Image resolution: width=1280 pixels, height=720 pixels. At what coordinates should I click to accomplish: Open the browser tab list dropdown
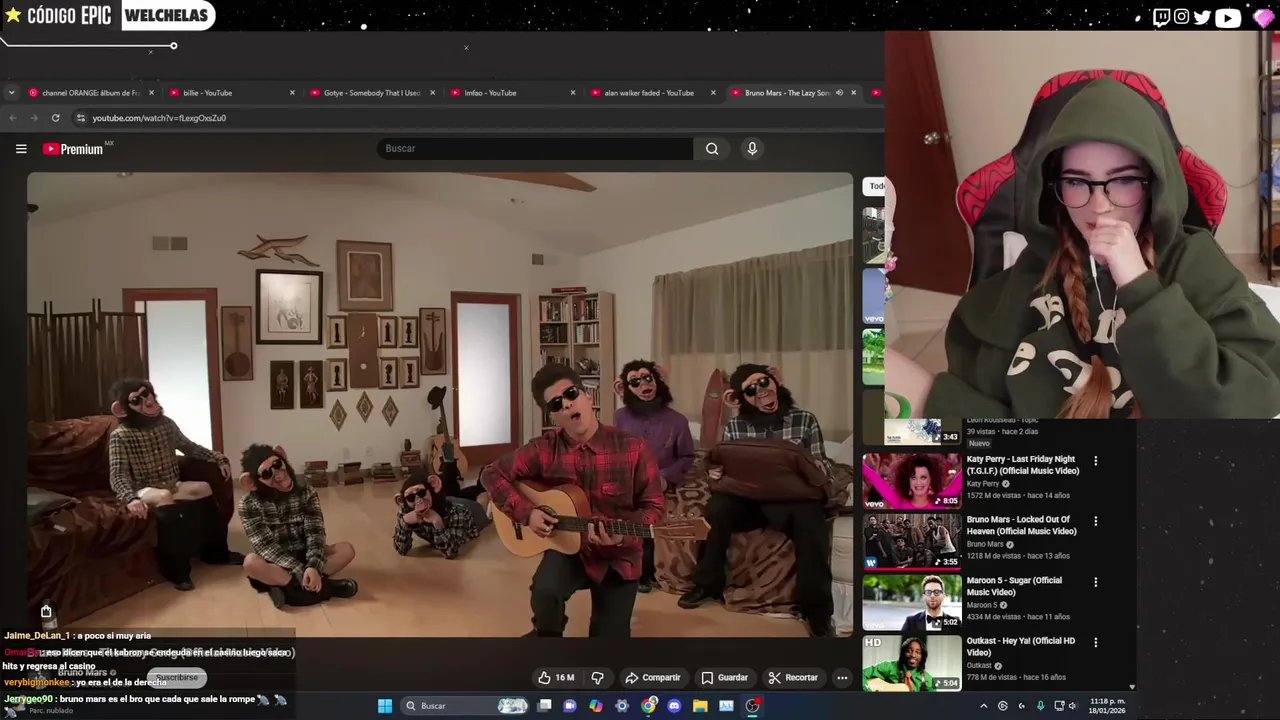pyautogui.click(x=11, y=93)
